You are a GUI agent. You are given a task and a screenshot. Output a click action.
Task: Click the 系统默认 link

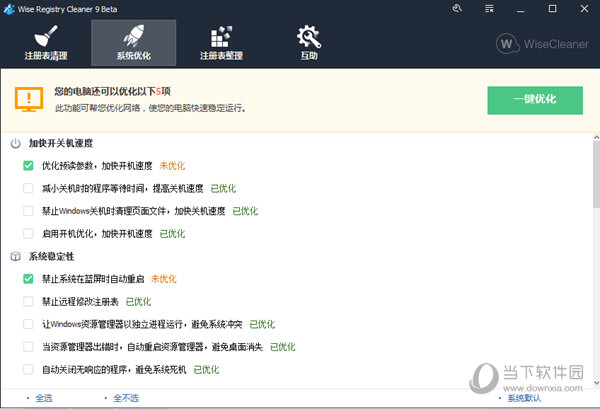[x=524, y=398]
